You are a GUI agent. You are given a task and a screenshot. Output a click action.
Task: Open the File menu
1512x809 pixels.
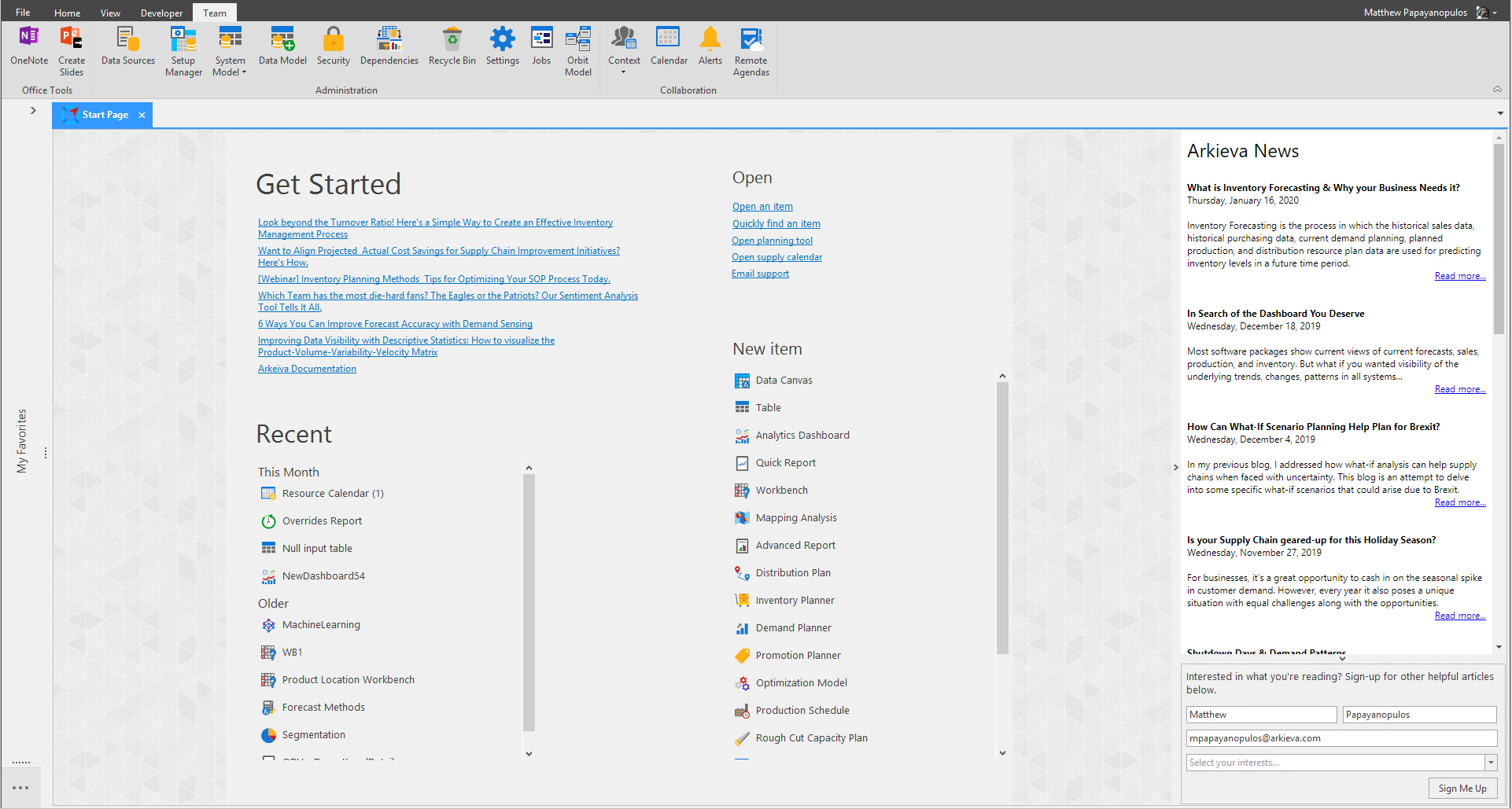click(23, 13)
